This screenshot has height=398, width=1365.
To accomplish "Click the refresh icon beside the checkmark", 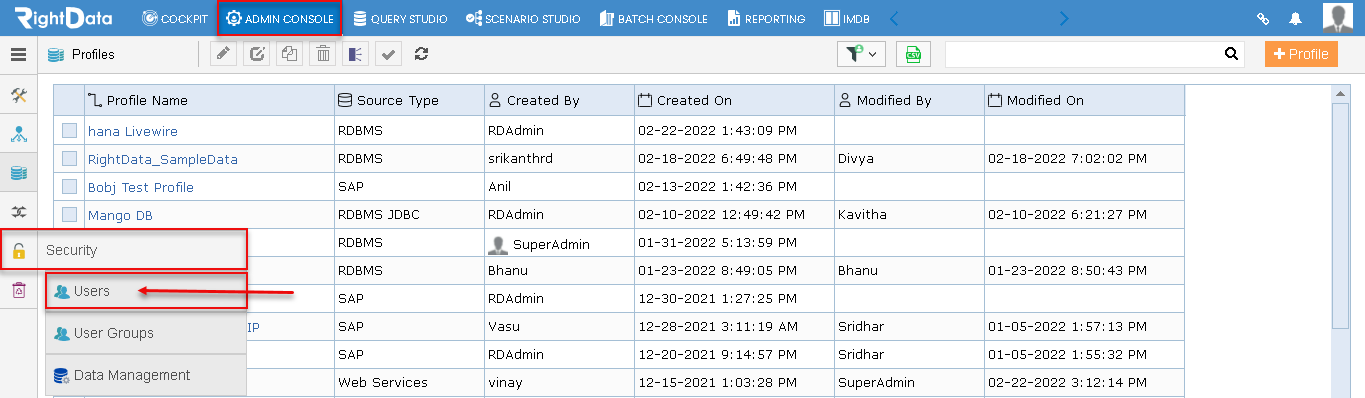I will pos(421,55).
